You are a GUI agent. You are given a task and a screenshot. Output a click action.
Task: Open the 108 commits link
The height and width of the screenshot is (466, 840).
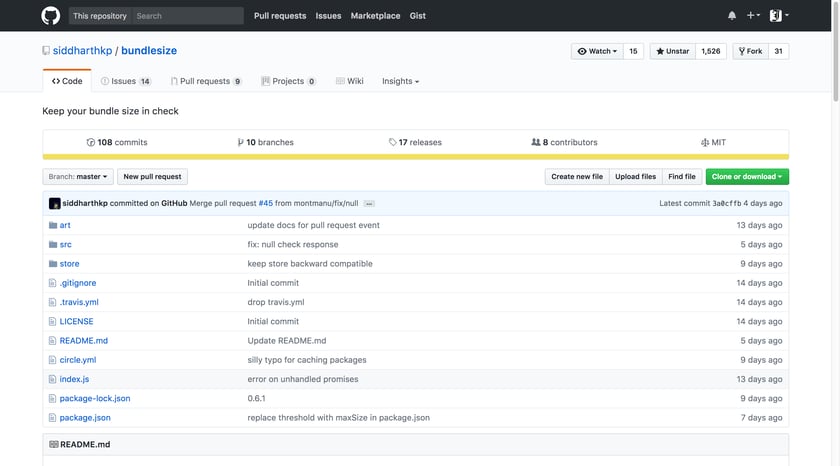pyautogui.click(x=117, y=142)
